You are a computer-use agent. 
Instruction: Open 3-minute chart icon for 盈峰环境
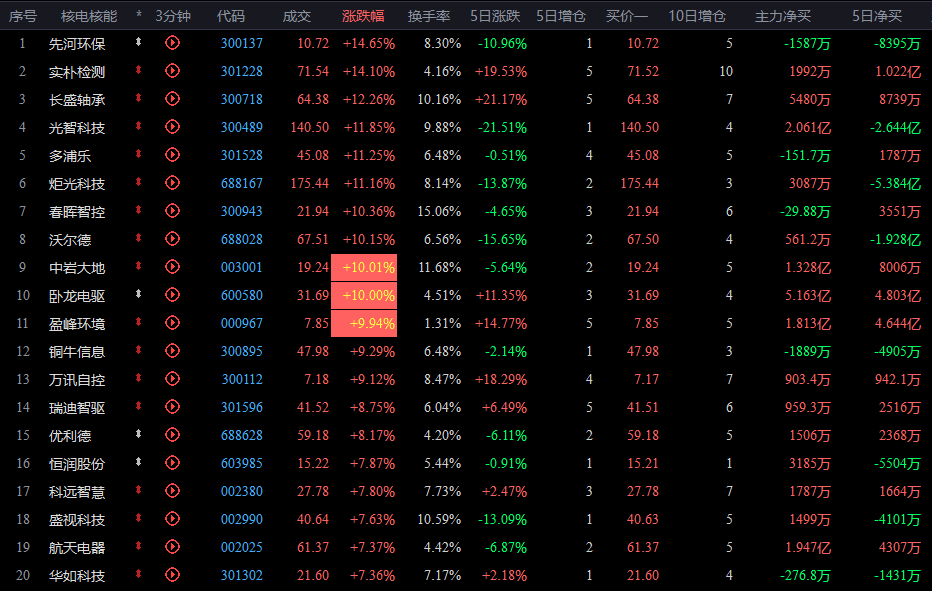(x=172, y=323)
